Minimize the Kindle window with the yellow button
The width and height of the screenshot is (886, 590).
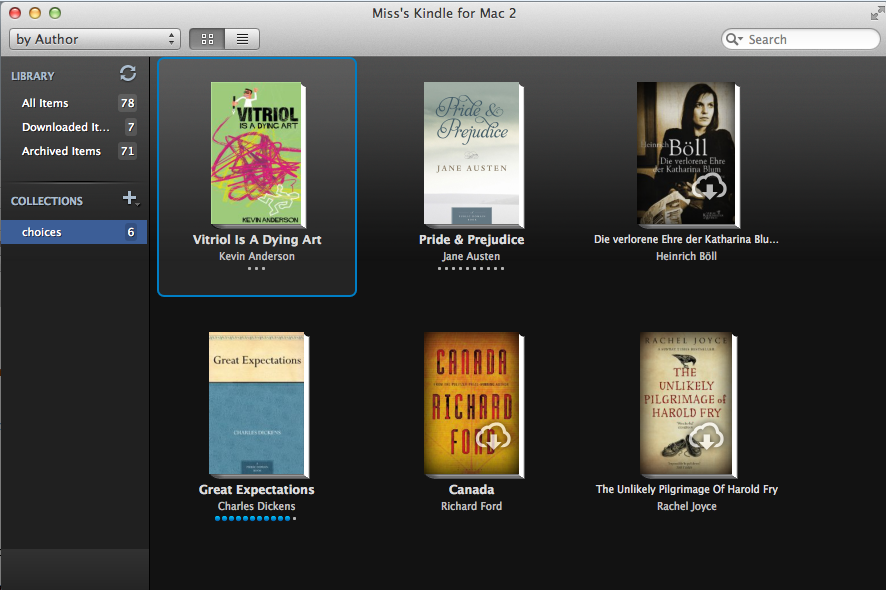click(35, 12)
